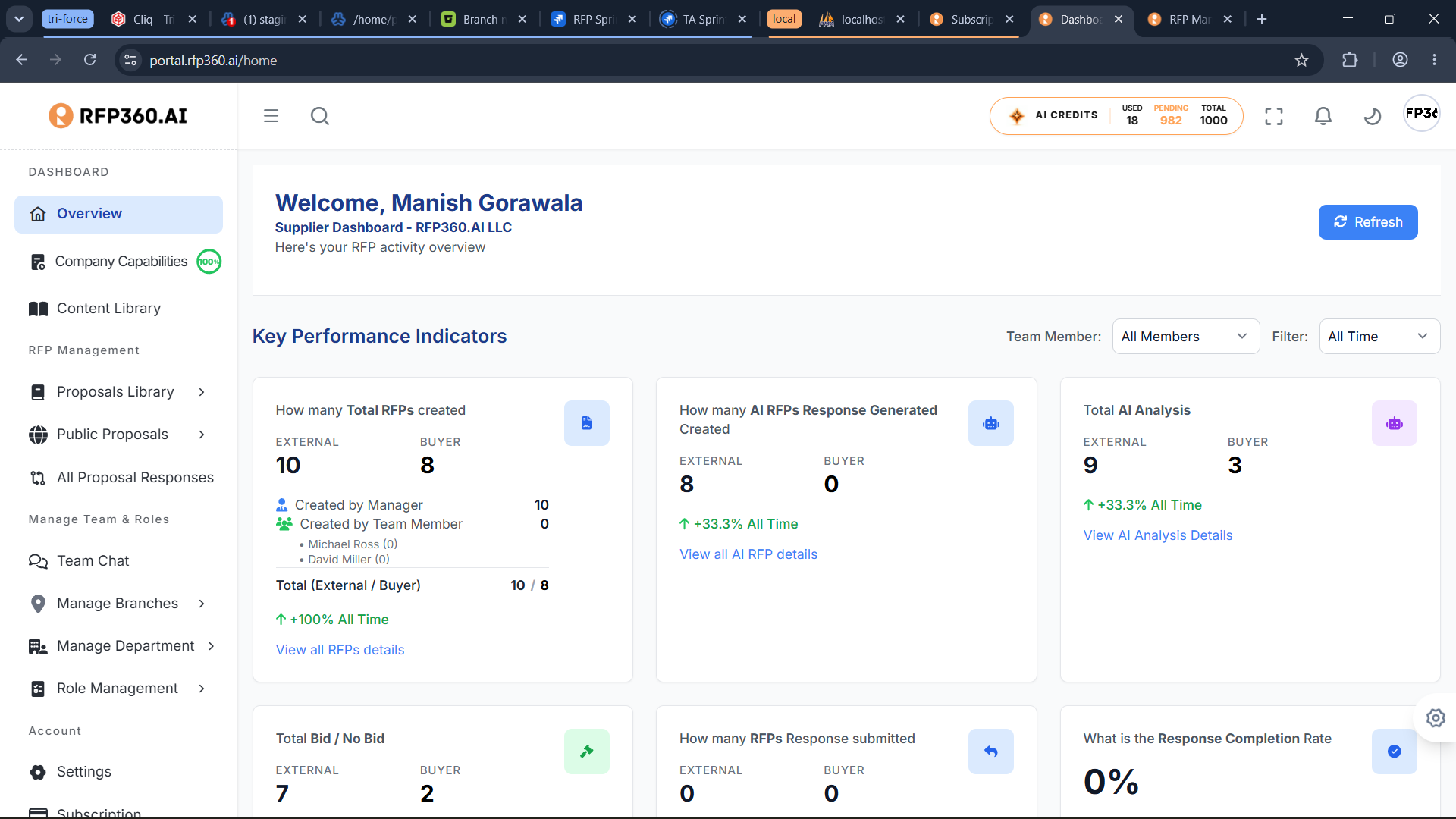Open the Filter All Time dropdown
1456x819 pixels.
tap(1379, 337)
